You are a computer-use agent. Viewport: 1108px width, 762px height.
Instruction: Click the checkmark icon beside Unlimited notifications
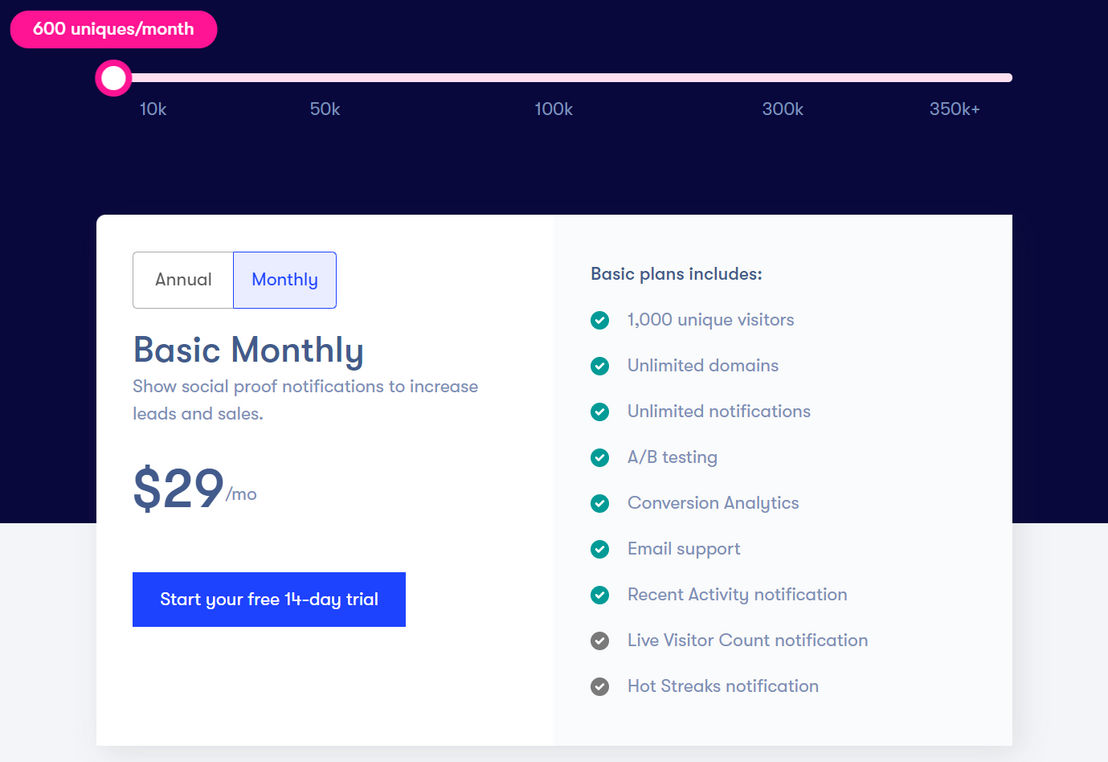[x=599, y=411]
